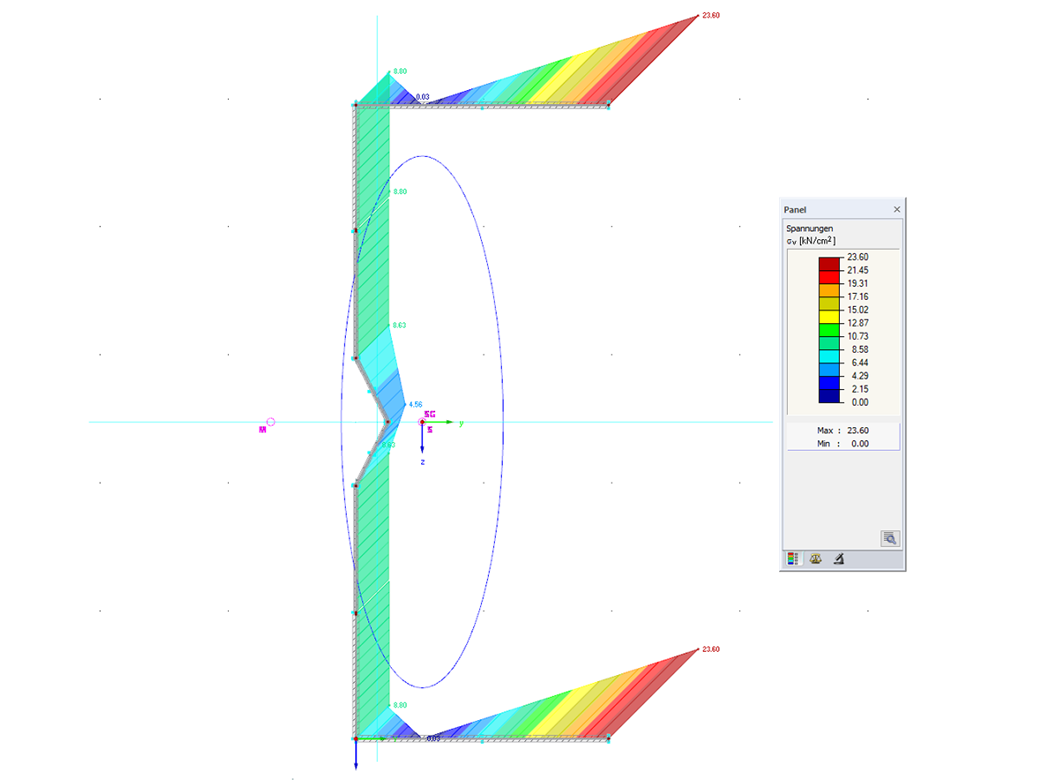Open the smoothing tab in the Panel
The height and width of the screenshot is (780, 1040).
click(838, 558)
